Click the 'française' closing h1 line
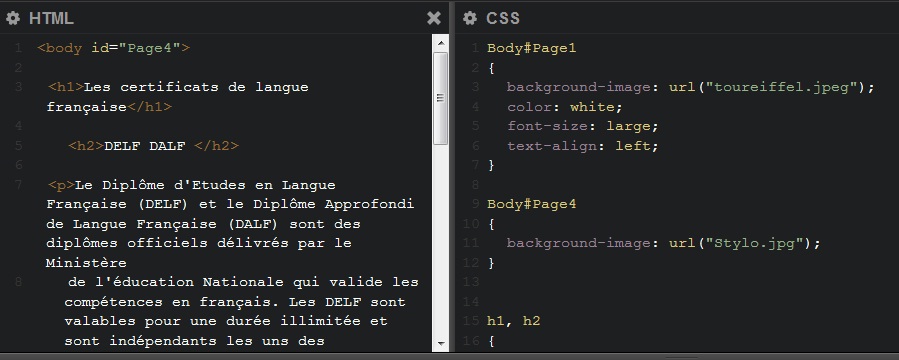This screenshot has height=360, width=899. [x=109, y=107]
